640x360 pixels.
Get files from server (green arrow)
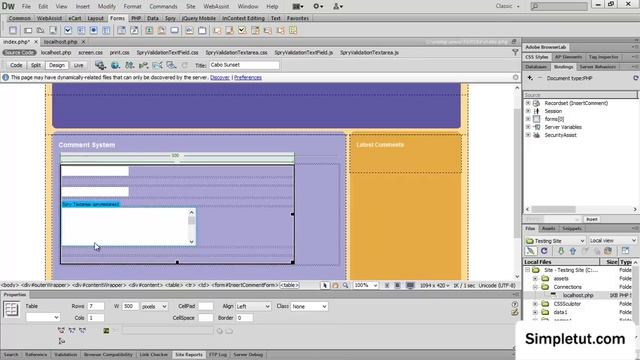click(561, 251)
